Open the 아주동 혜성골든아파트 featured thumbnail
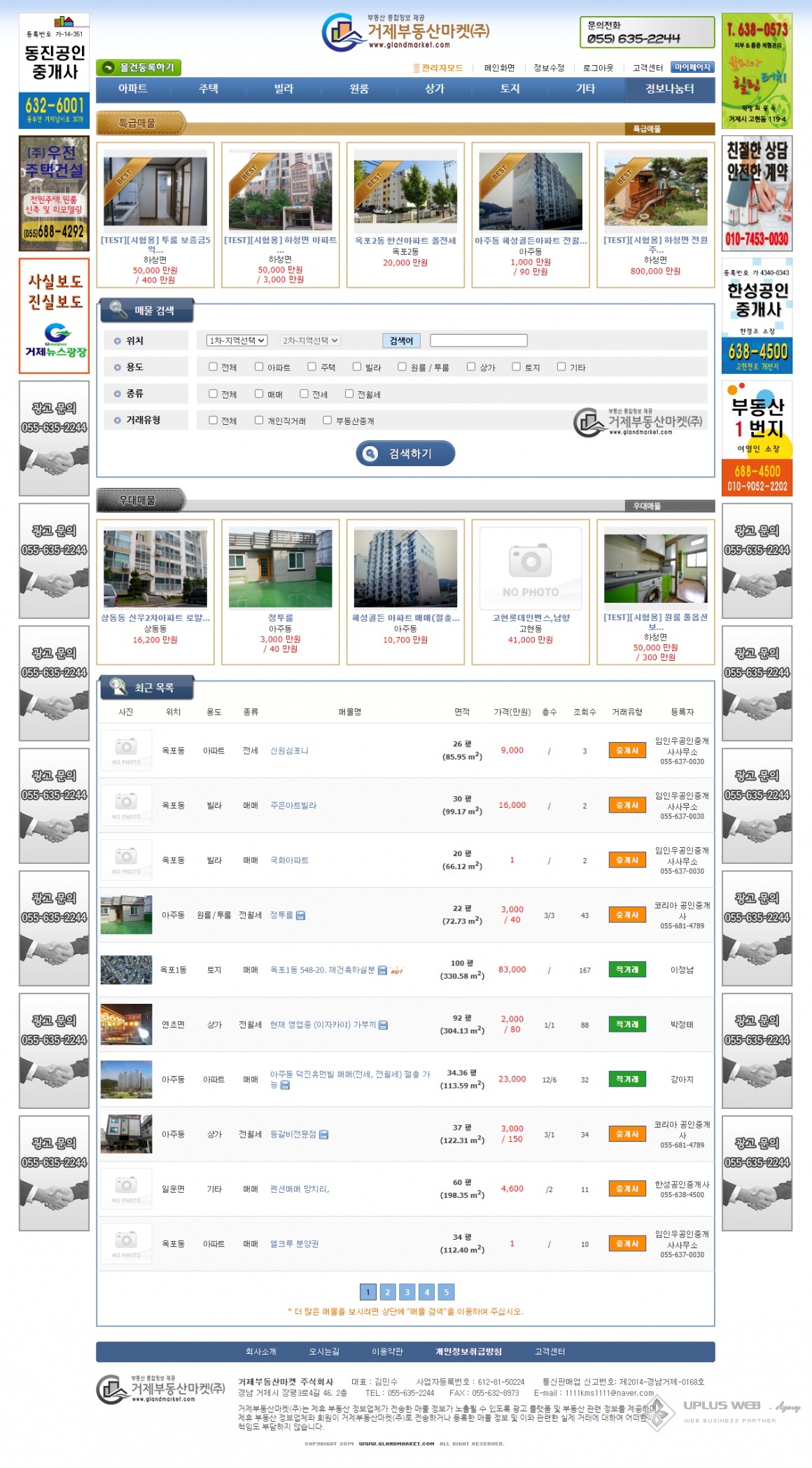 click(x=531, y=191)
